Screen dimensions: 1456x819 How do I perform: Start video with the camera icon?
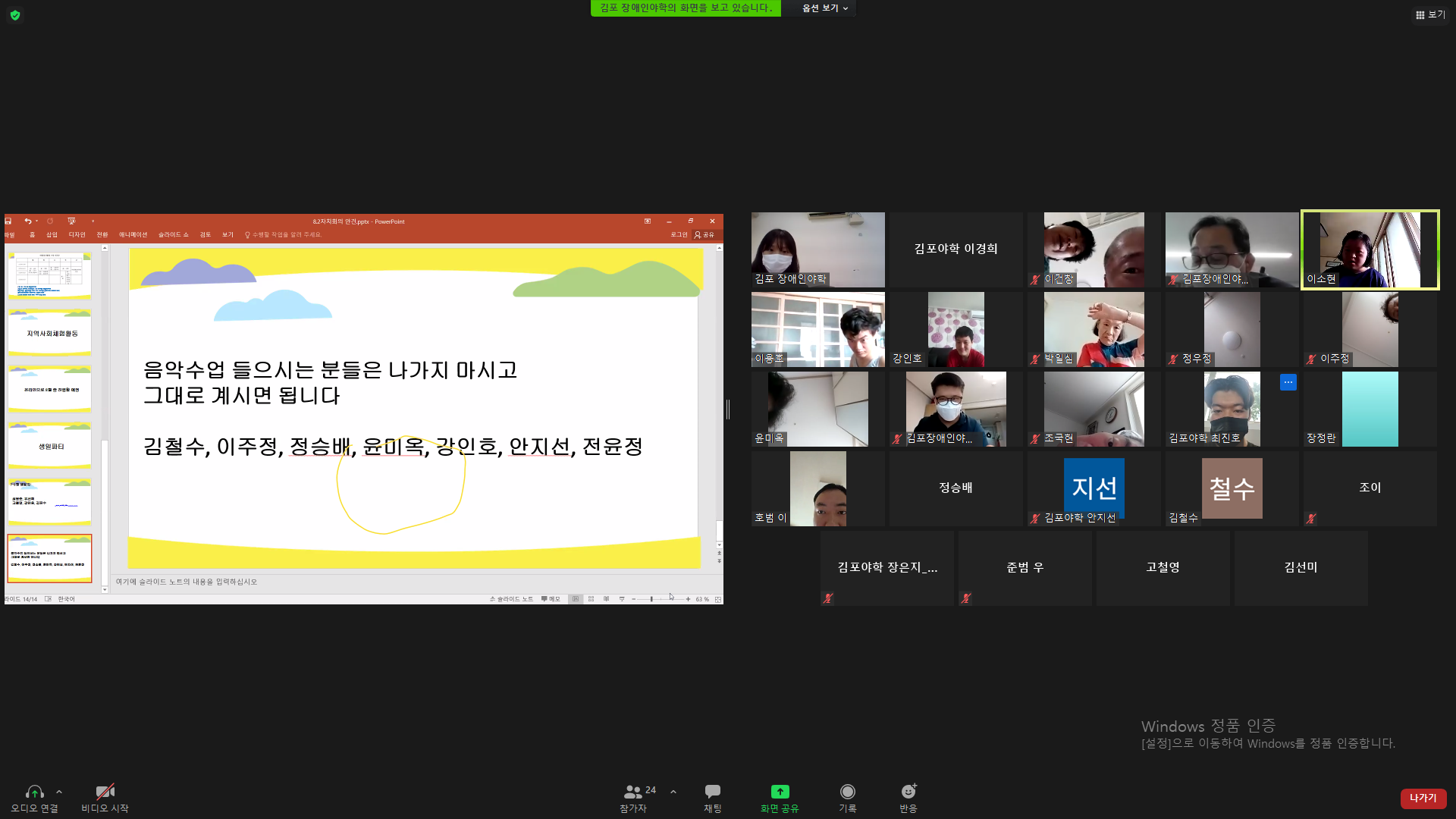pyautogui.click(x=105, y=792)
